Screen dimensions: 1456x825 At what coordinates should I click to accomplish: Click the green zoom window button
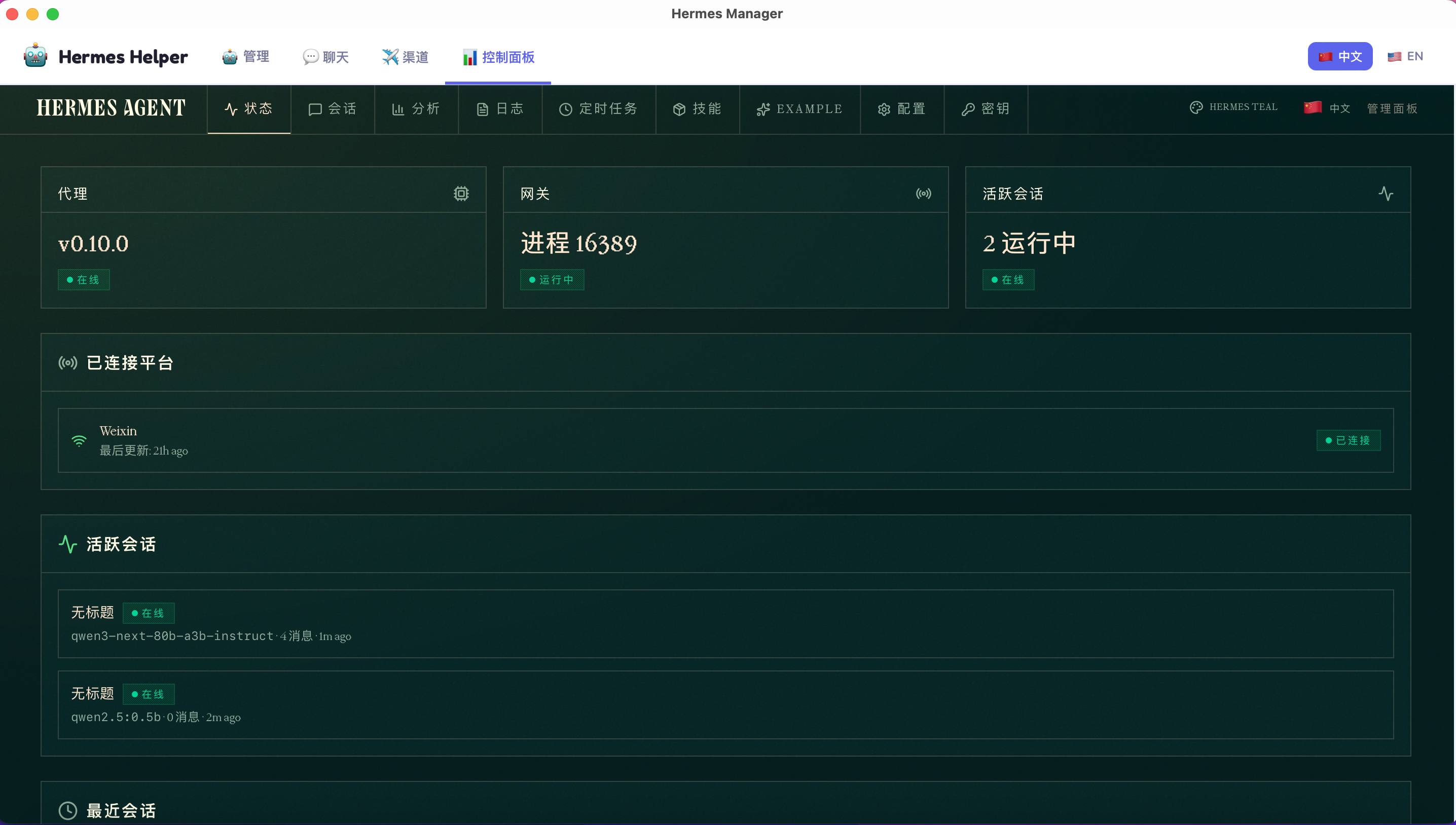pos(53,14)
